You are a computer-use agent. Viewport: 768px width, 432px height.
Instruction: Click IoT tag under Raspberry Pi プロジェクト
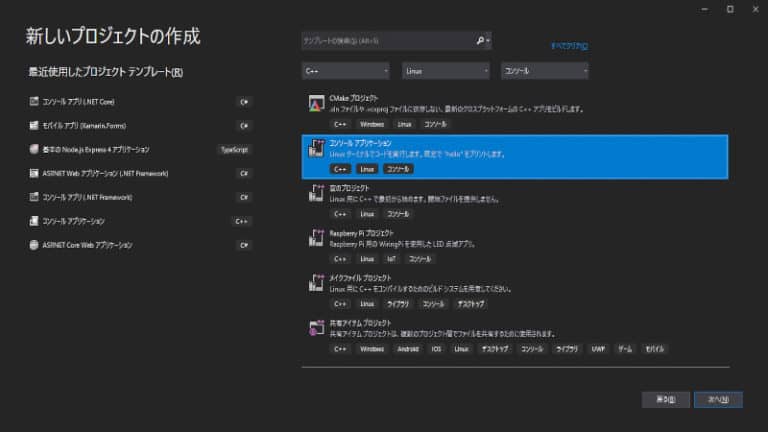[391, 259]
